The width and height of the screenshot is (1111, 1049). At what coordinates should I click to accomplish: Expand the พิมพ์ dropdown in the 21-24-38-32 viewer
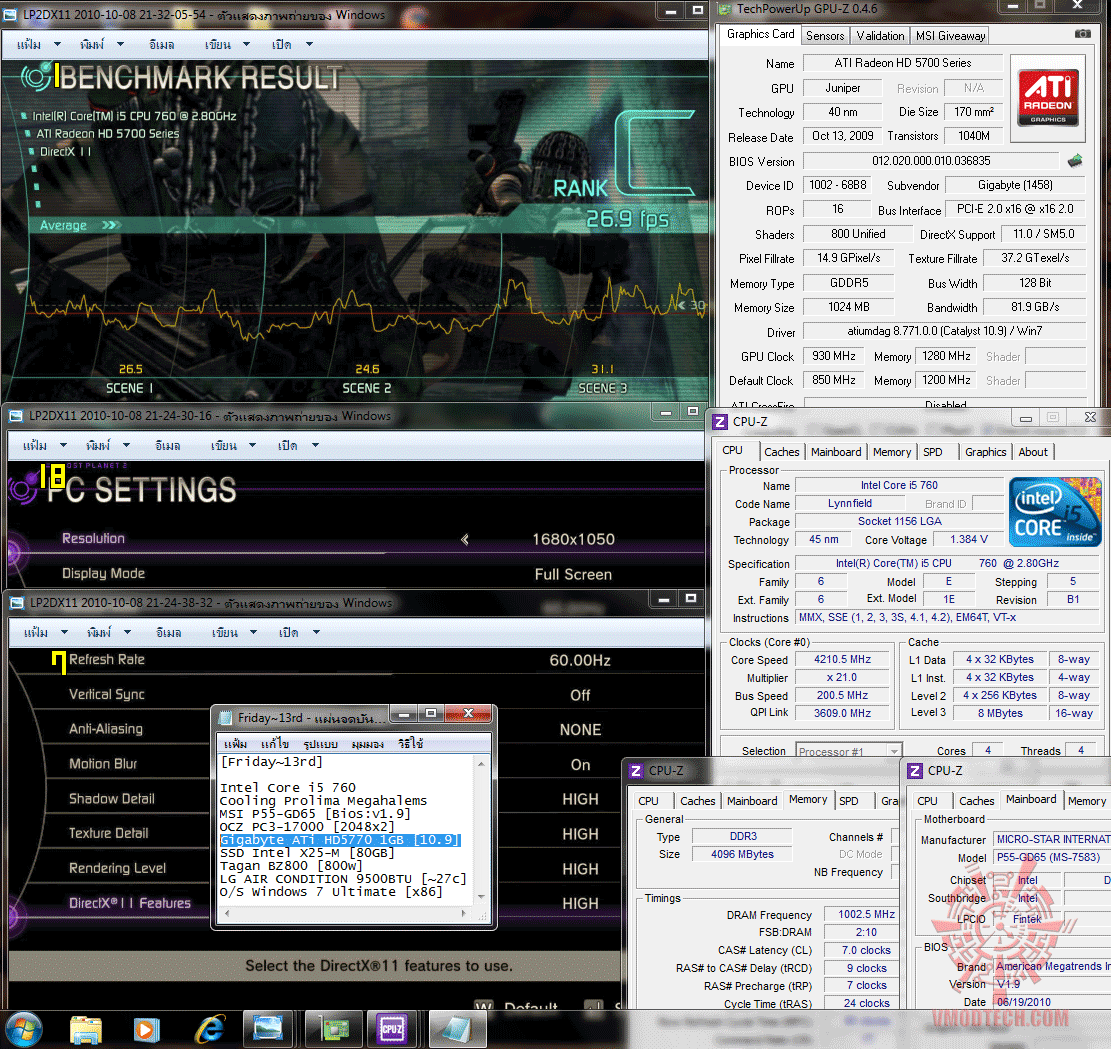point(128,632)
